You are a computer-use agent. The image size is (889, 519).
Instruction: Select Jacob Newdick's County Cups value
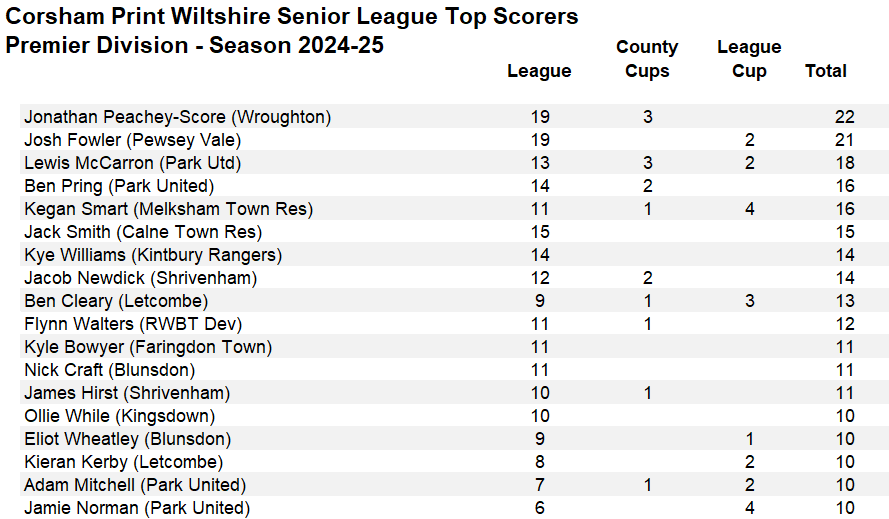pyautogui.click(x=647, y=278)
